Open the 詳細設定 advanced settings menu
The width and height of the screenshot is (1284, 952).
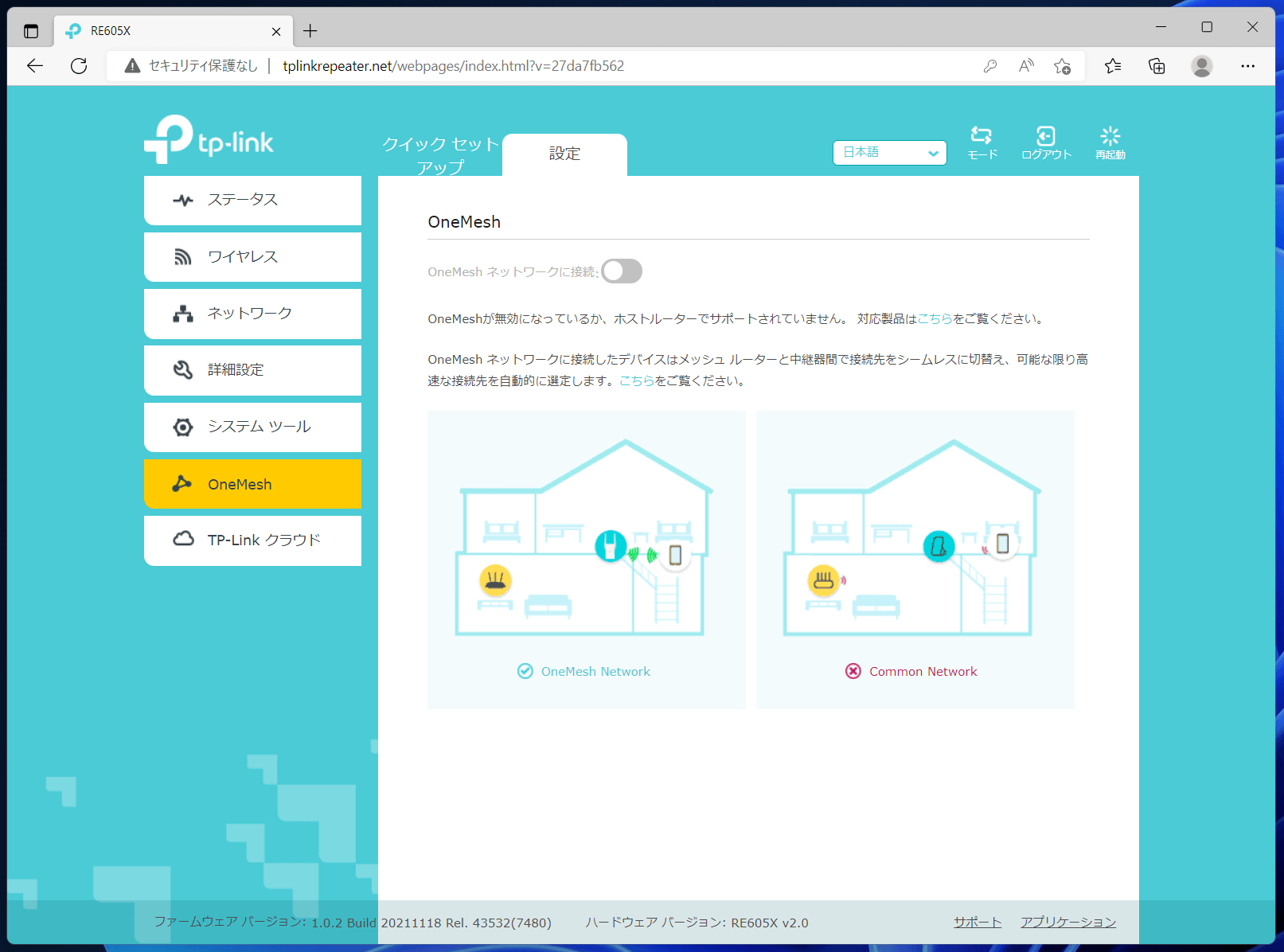coord(252,370)
